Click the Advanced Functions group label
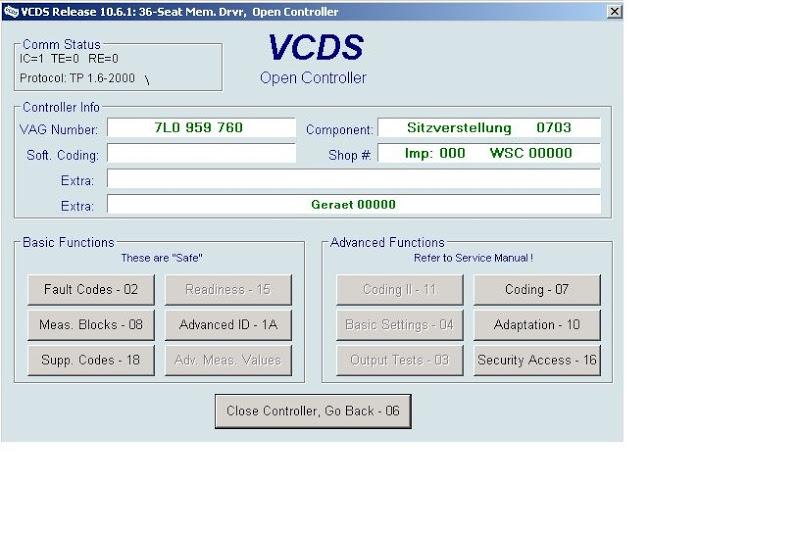 coord(387,242)
